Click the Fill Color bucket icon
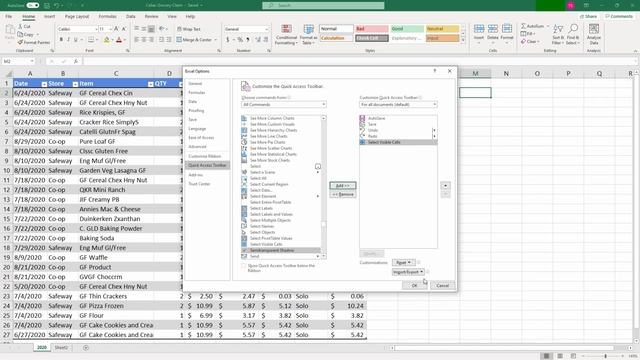 tap(107, 40)
